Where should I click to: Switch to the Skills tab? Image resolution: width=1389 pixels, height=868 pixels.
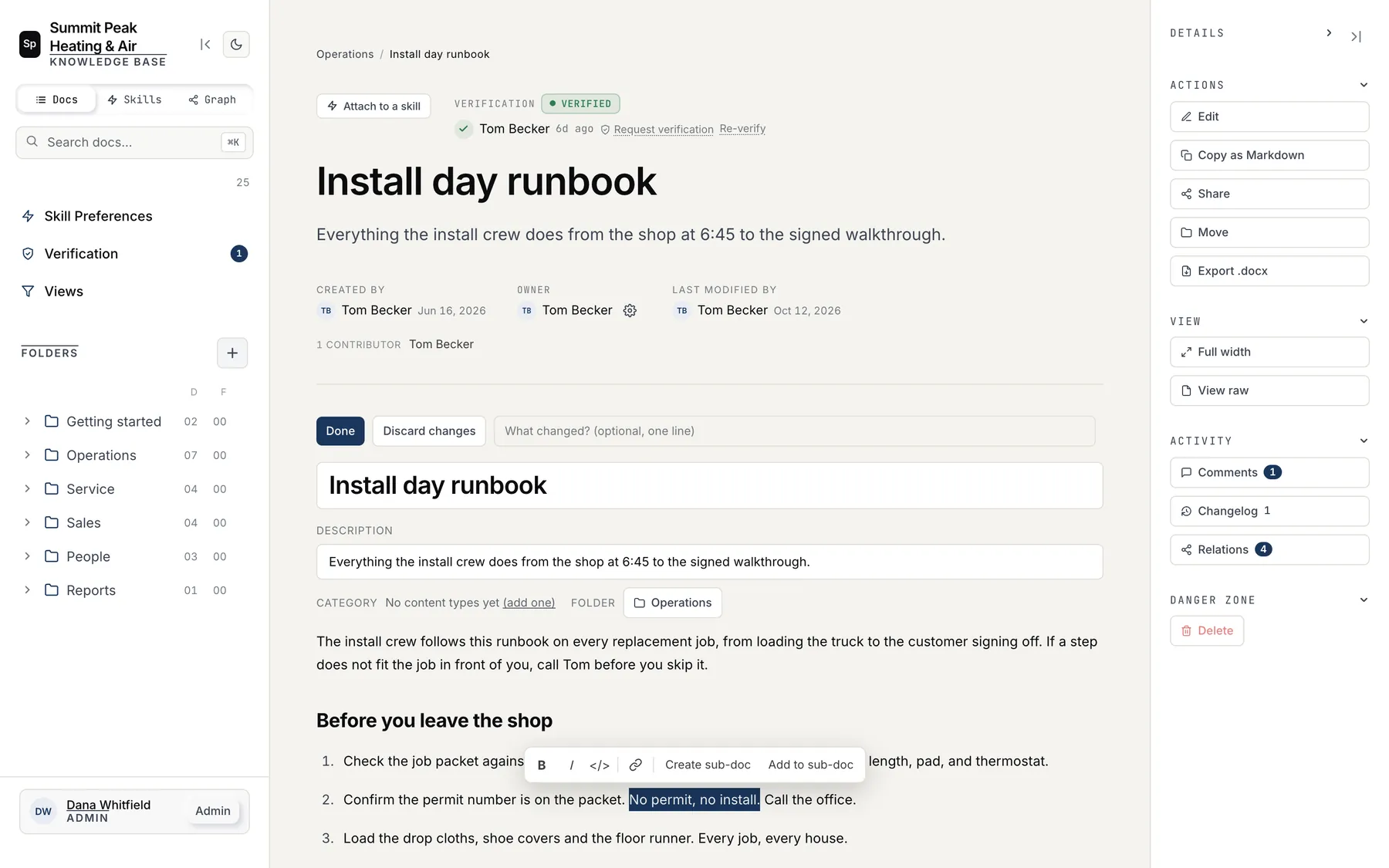(134, 100)
